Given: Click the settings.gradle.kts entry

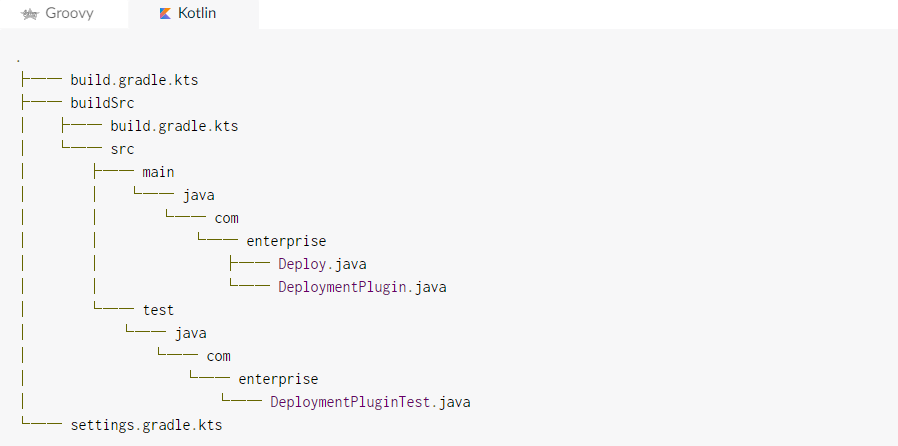Looking at the screenshot, I should [146, 425].
